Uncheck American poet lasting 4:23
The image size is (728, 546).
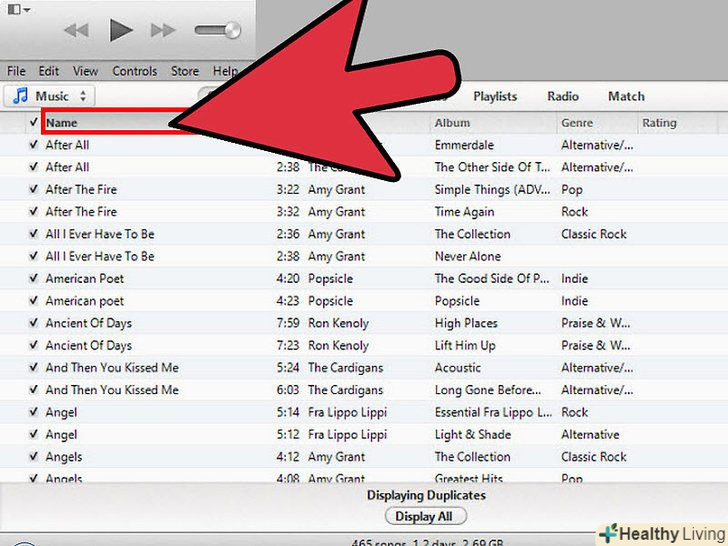point(33,301)
